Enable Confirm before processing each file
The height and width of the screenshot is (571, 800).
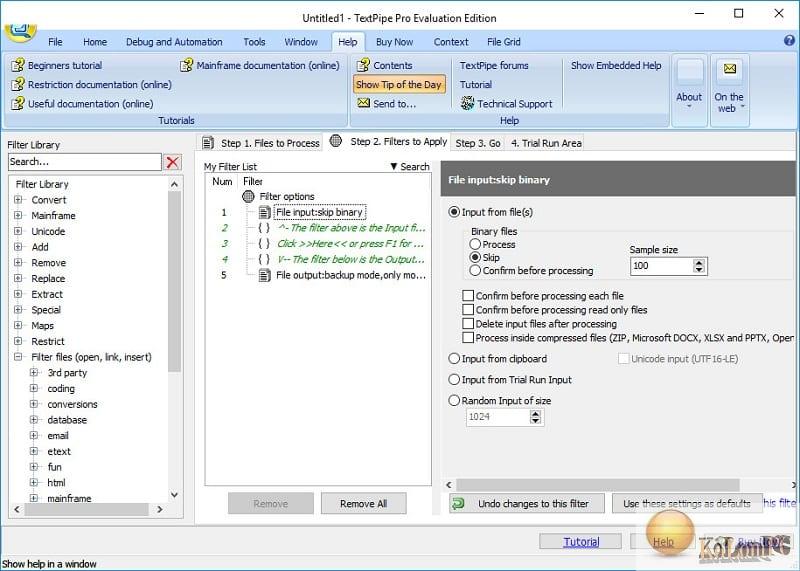468,295
